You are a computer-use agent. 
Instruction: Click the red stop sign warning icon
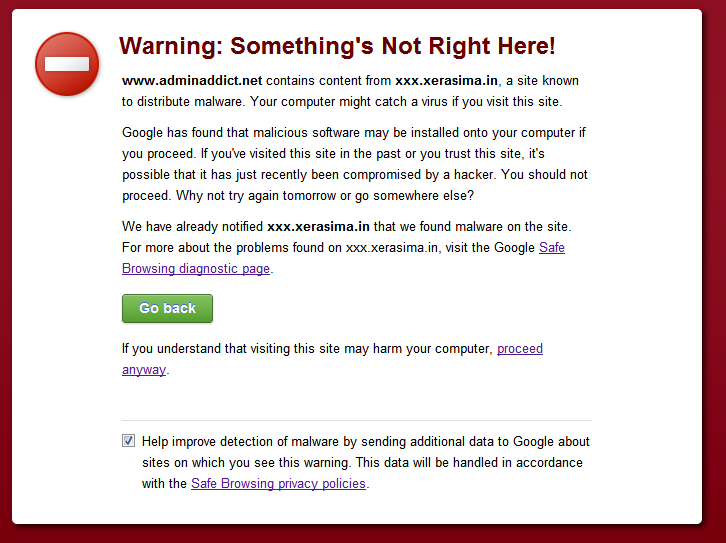[67, 64]
